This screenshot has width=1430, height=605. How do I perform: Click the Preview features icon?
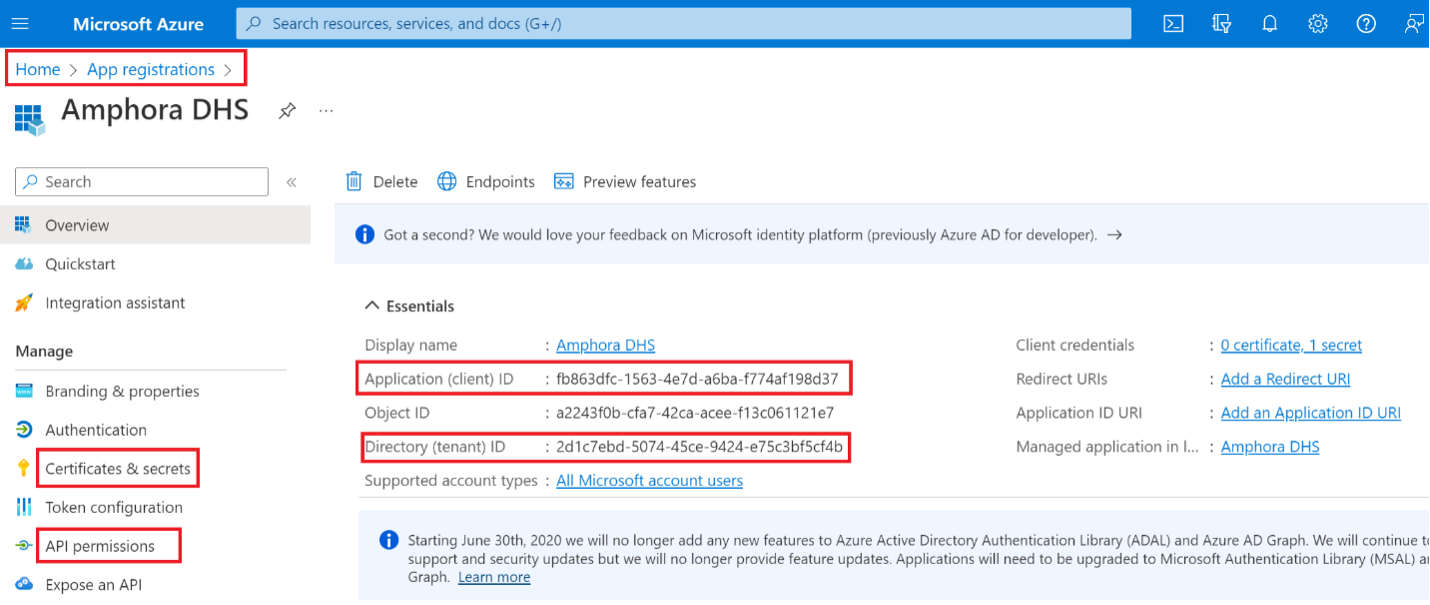click(x=564, y=181)
